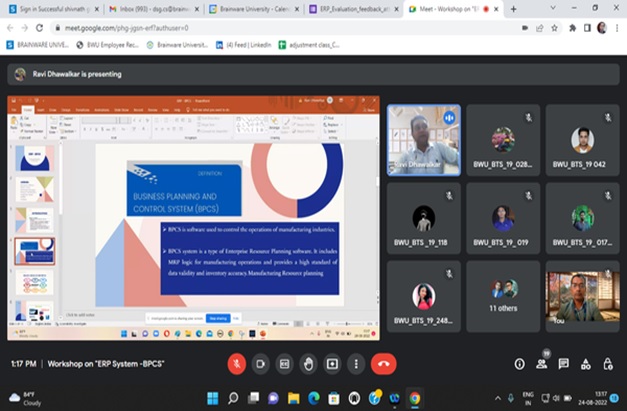Open the chat with everyone panel
The height and width of the screenshot is (411, 627).
(564, 364)
